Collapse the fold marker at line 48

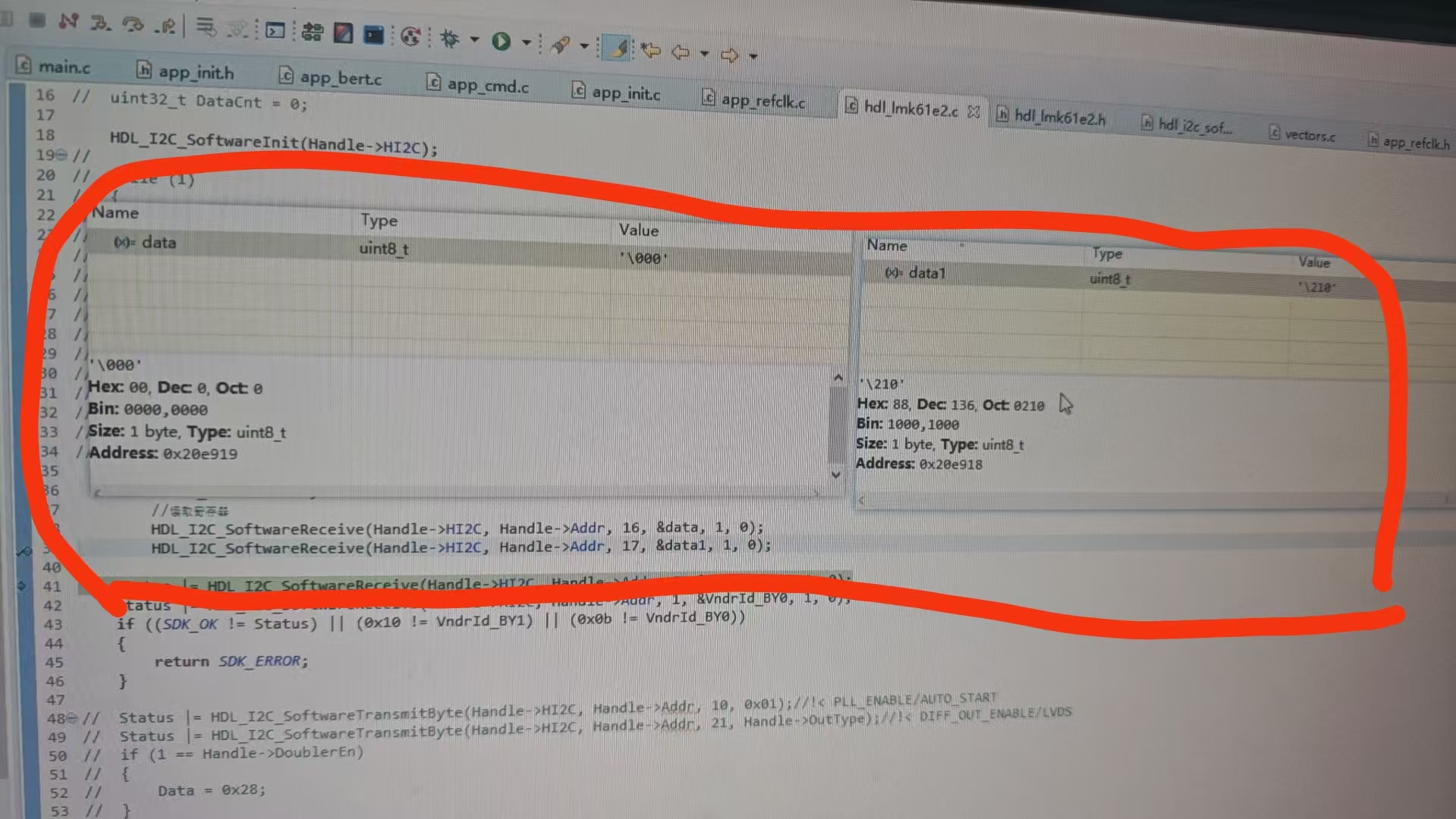click(x=73, y=717)
